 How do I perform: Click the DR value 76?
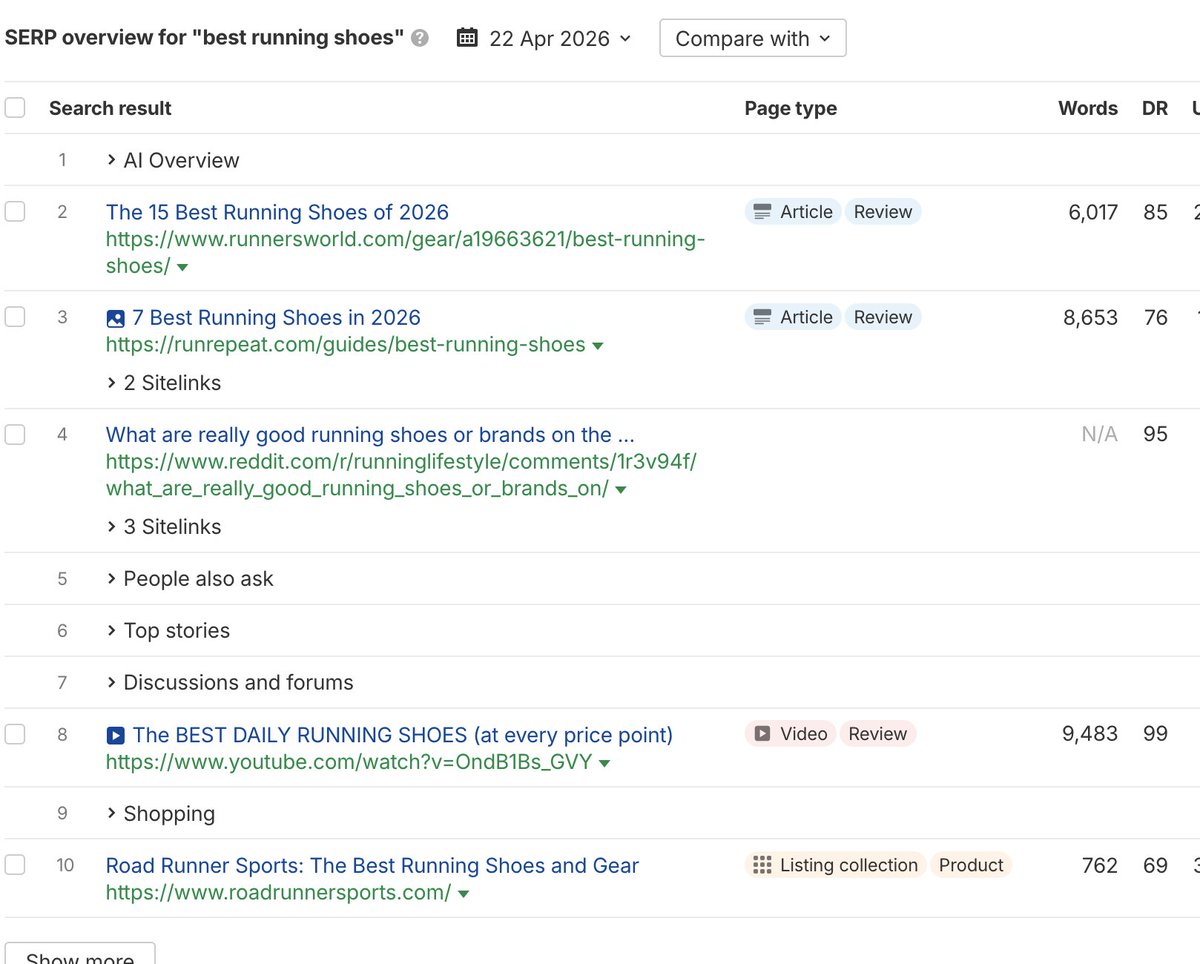(x=1156, y=317)
